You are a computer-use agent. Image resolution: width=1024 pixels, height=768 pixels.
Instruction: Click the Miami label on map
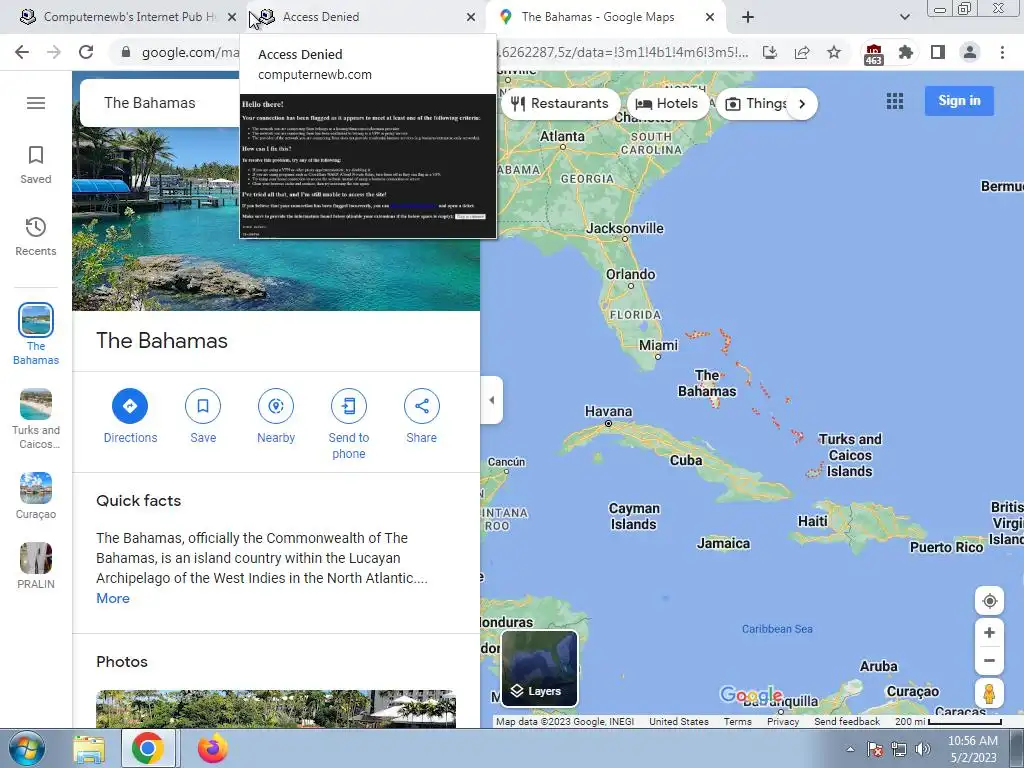(x=658, y=345)
